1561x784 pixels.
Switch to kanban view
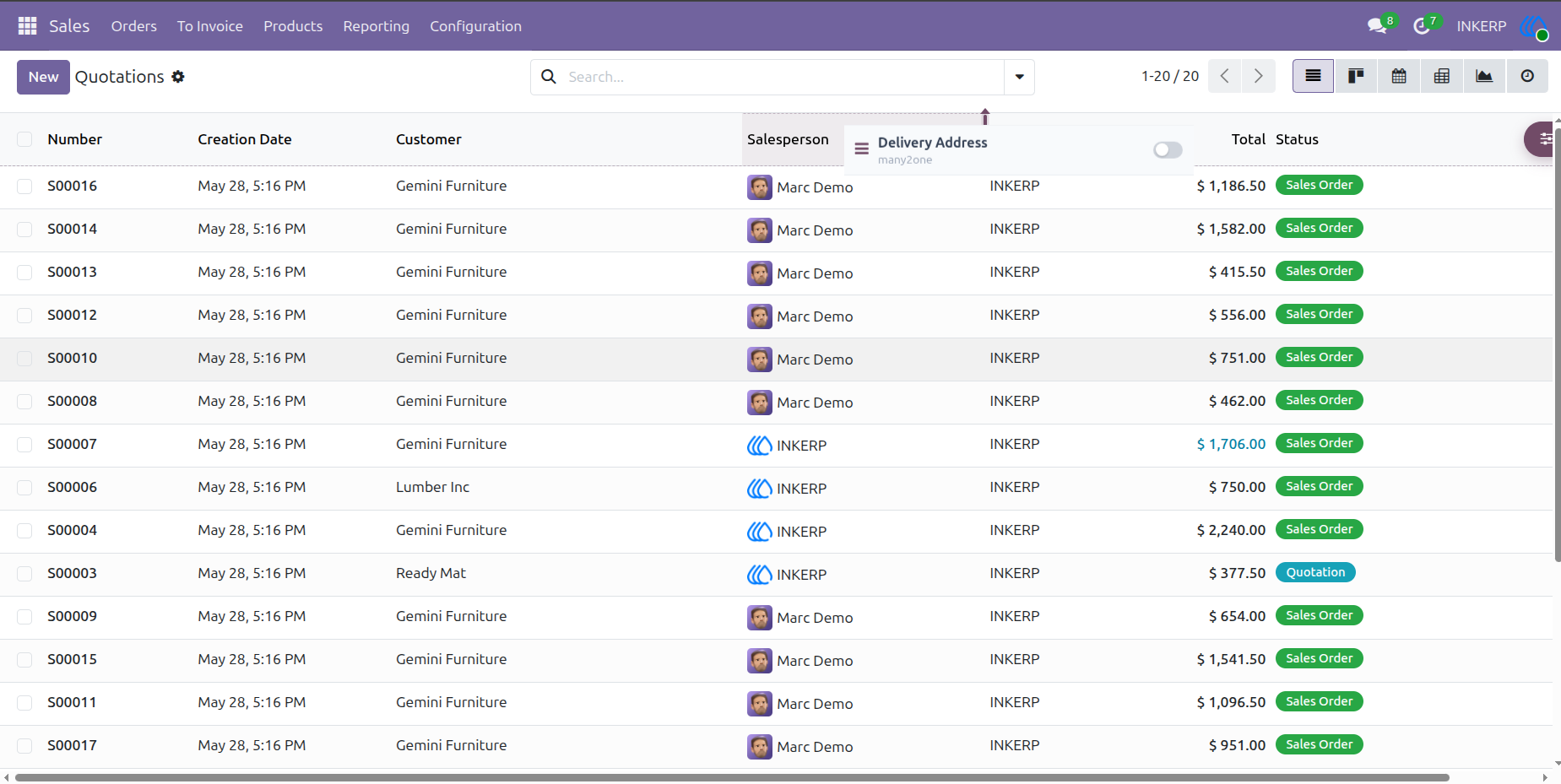coord(1356,76)
